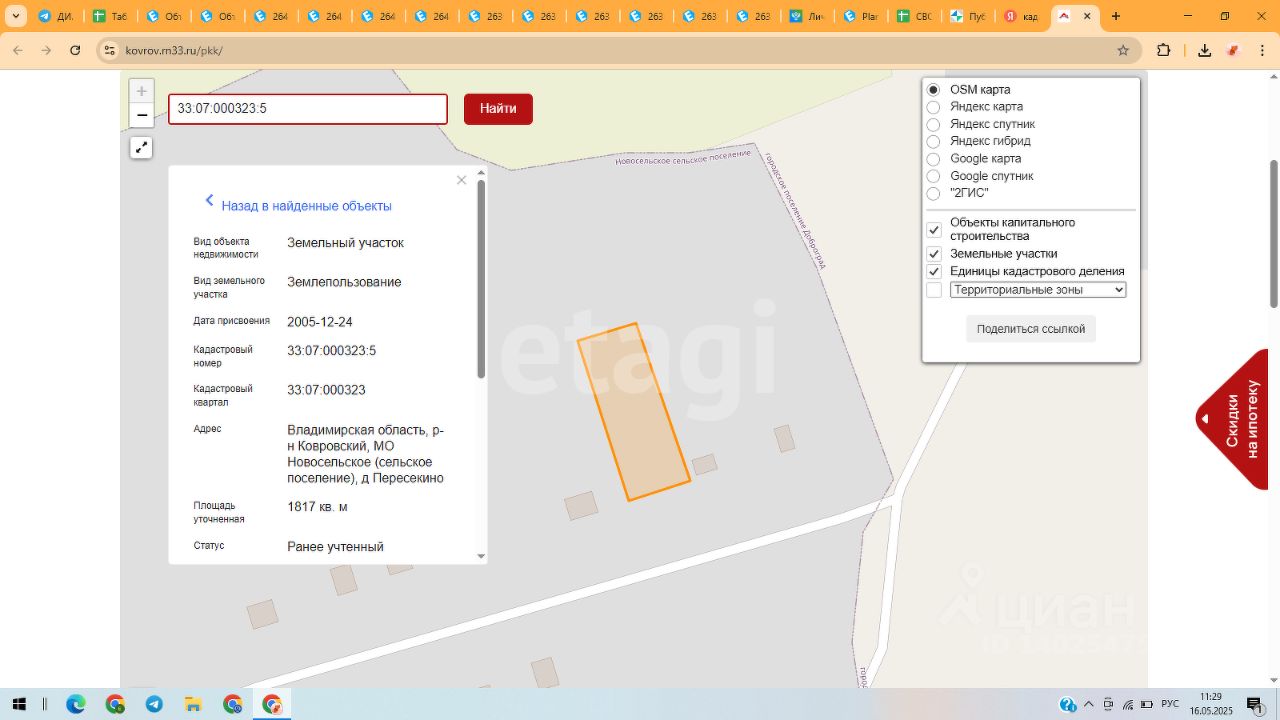Select Яндекс карта base map

[x=933, y=107]
